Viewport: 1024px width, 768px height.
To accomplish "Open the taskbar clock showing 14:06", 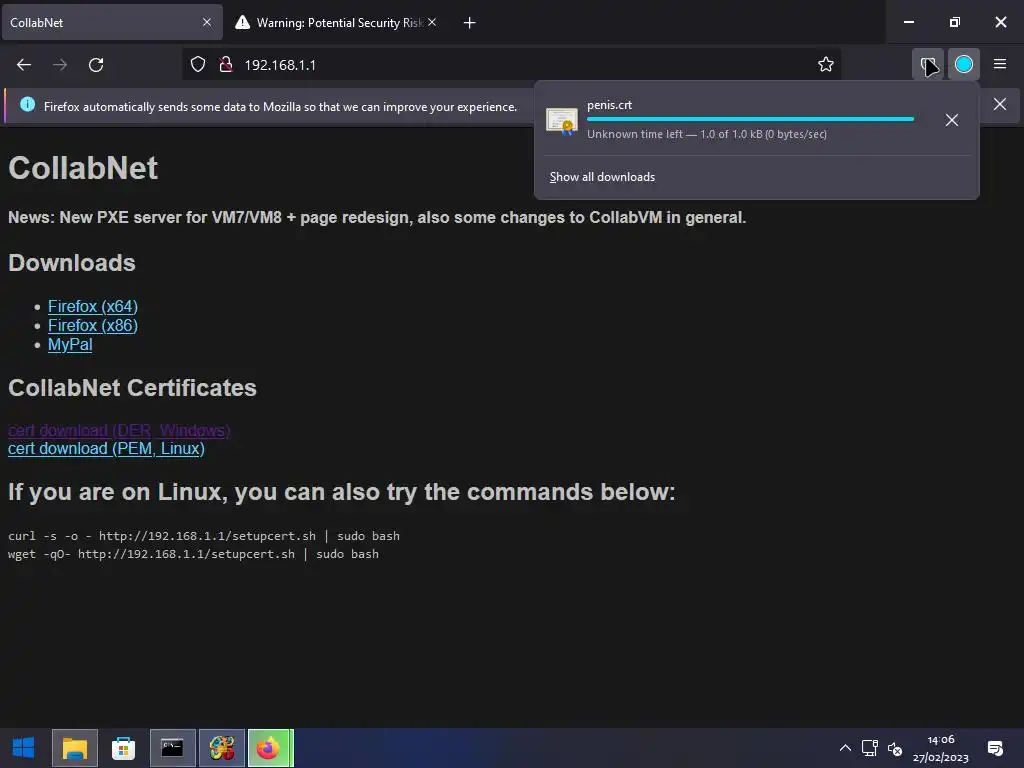I will pos(940,748).
